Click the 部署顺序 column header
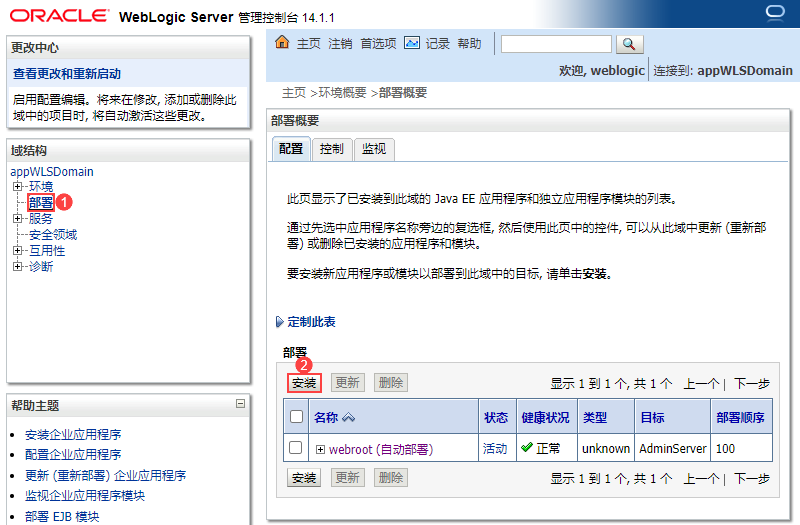Viewport: 800px width, 525px height. point(740,417)
